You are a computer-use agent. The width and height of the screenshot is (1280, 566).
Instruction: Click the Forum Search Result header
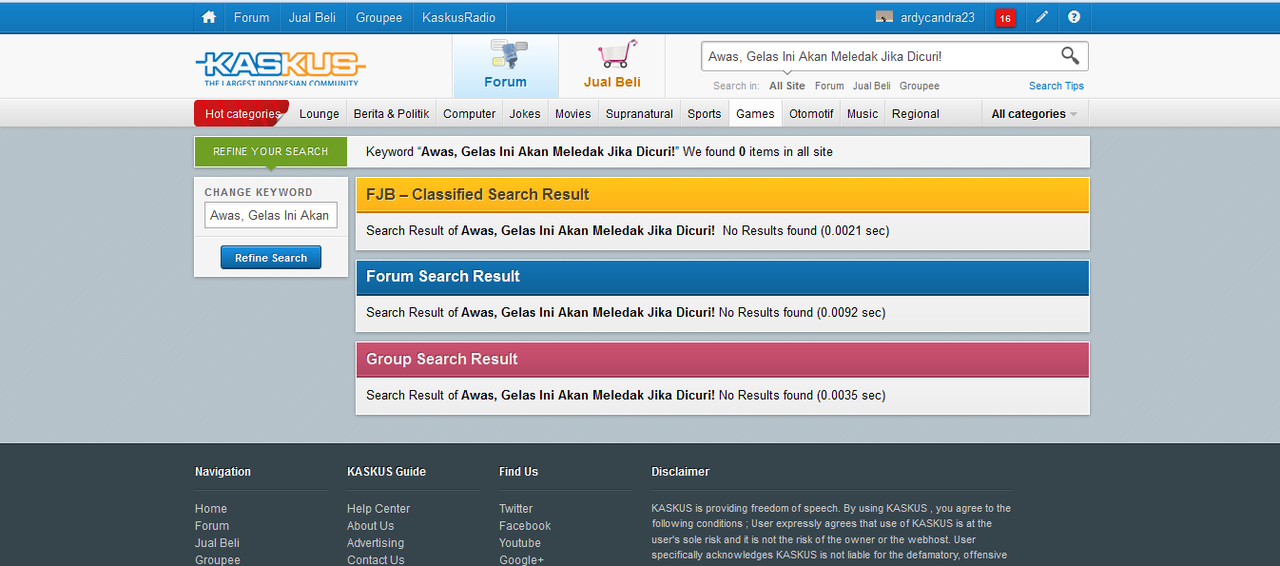(722, 277)
